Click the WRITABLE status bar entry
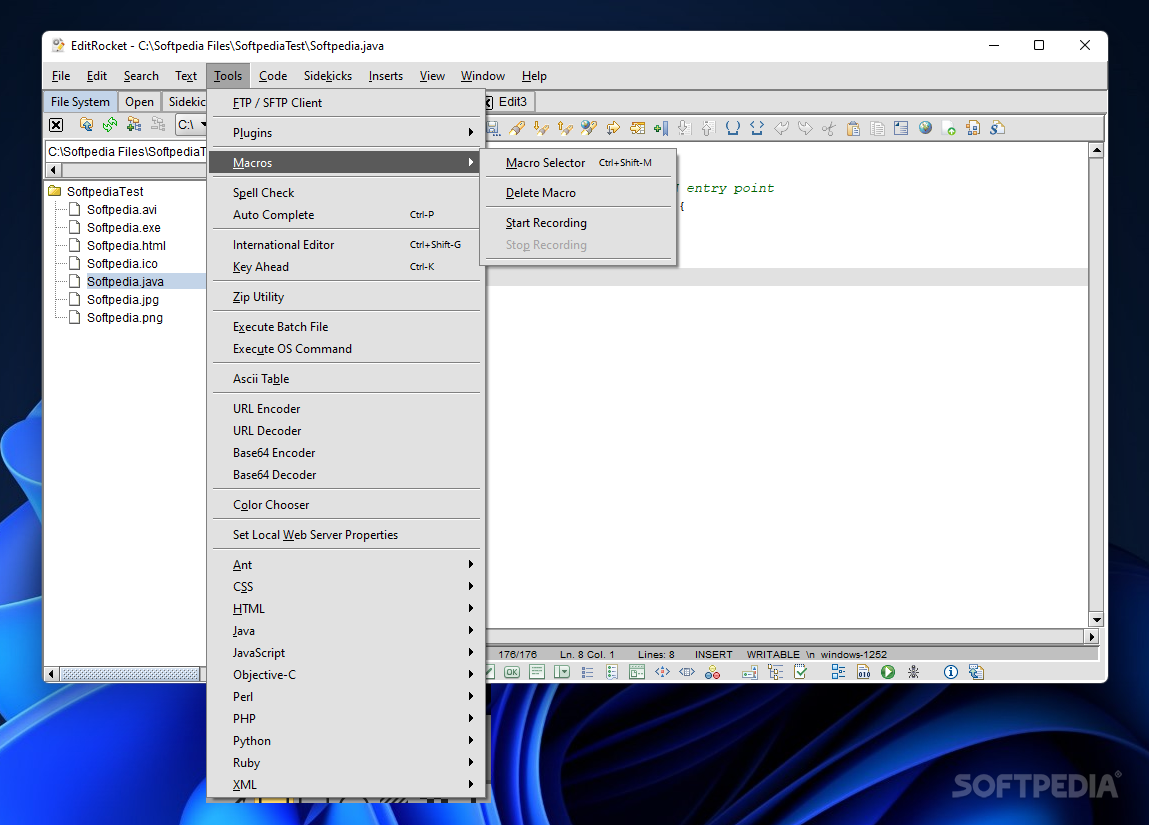This screenshot has width=1149, height=825. (x=773, y=654)
